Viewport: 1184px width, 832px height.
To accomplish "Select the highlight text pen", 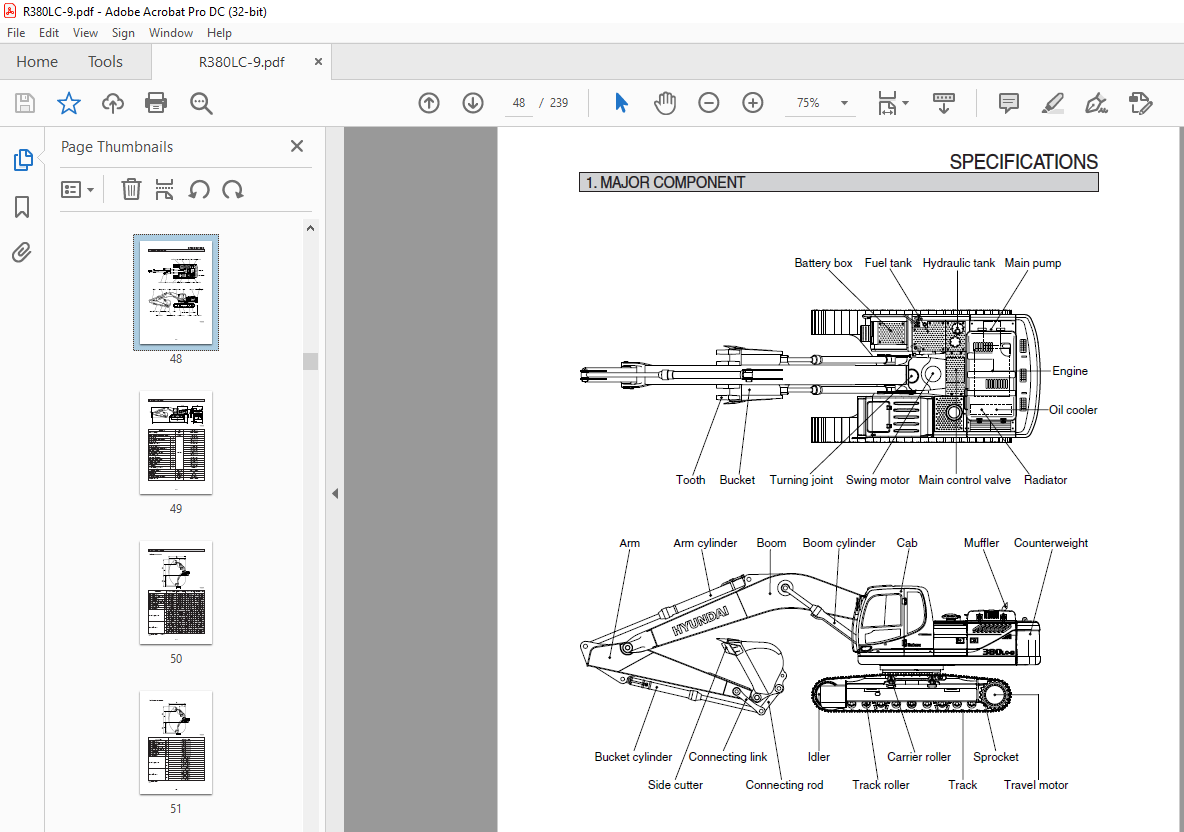I will point(1053,103).
